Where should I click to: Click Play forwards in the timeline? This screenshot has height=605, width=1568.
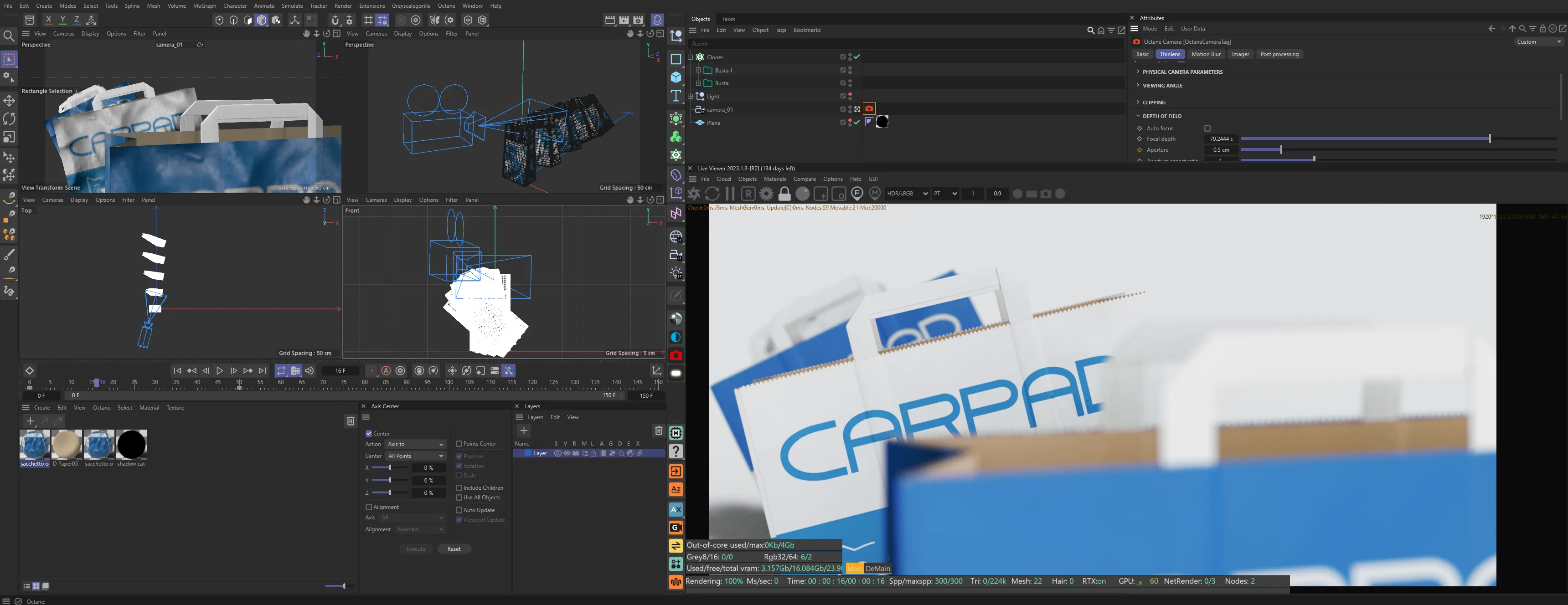(x=219, y=371)
